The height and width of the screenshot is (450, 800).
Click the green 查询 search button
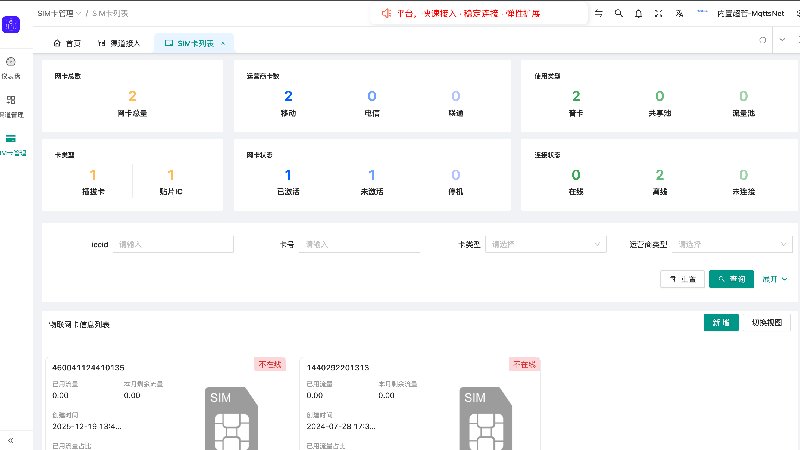pyautogui.click(x=731, y=279)
